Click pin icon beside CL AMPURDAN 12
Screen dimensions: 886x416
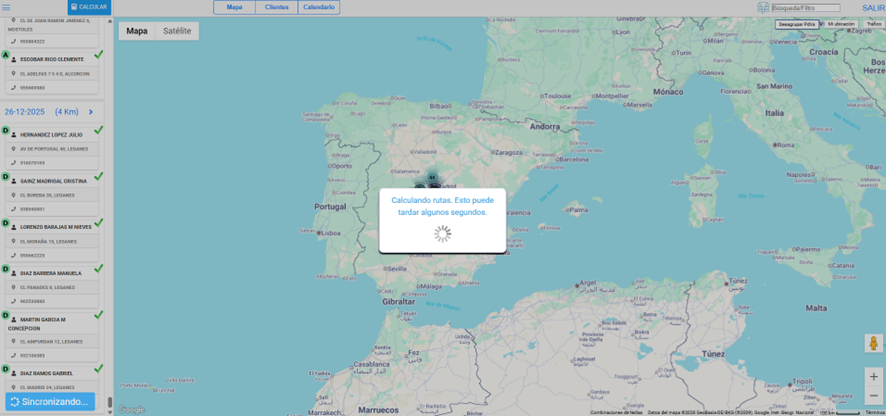click(14, 341)
